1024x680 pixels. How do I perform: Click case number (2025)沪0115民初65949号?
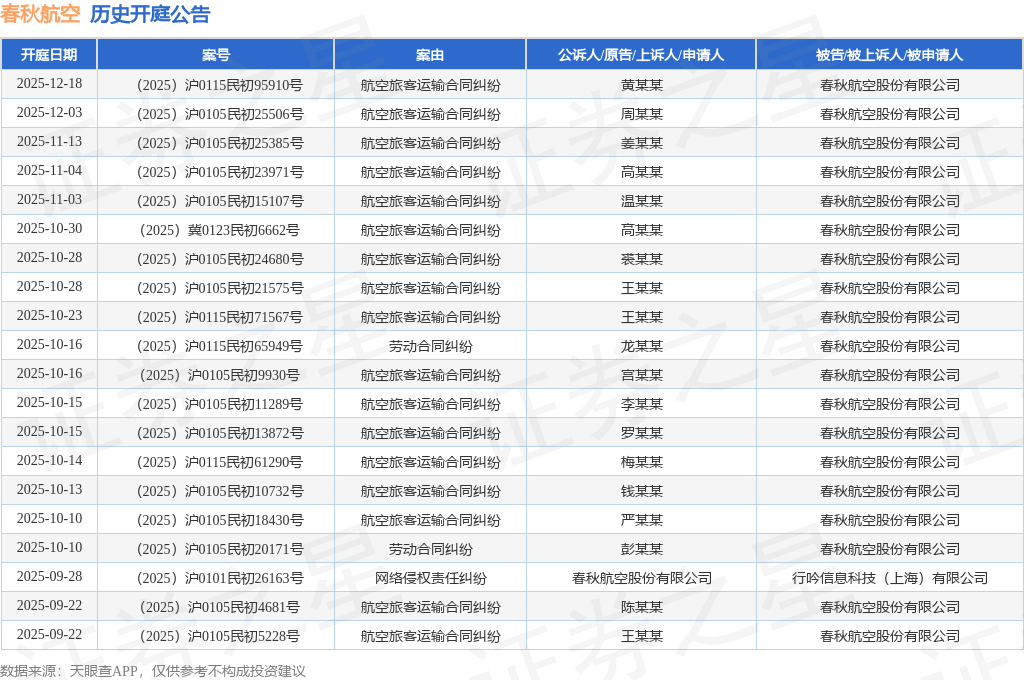click(x=219, y=346)
